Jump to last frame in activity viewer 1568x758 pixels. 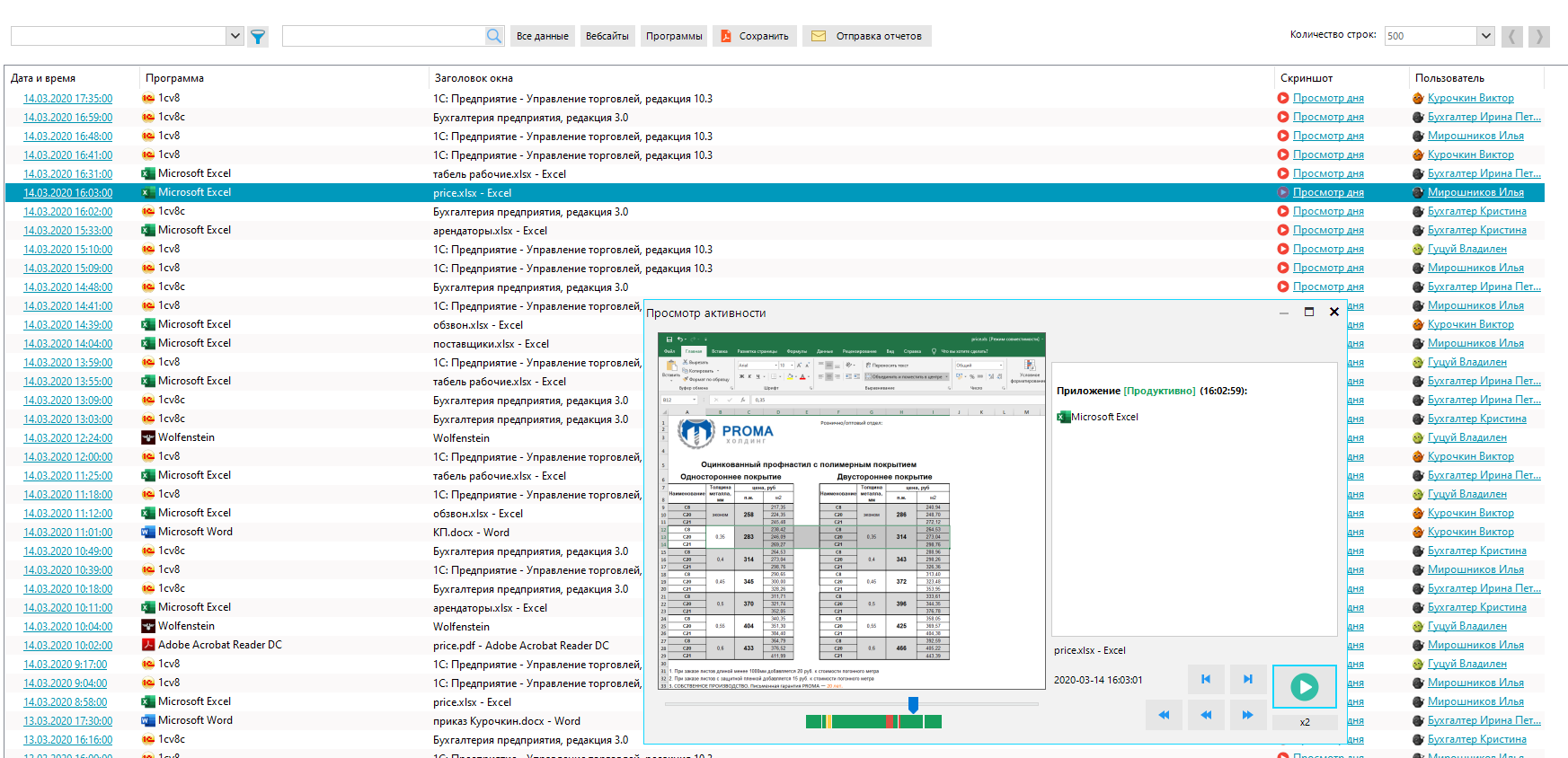point(1248,679)
